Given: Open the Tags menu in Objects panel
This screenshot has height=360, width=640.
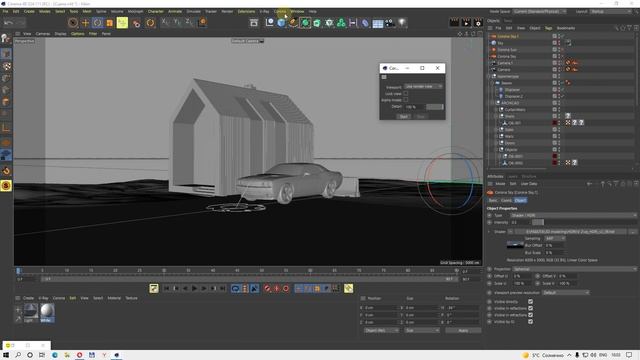Looking at the screenshot, I should [x=548, y=28].
